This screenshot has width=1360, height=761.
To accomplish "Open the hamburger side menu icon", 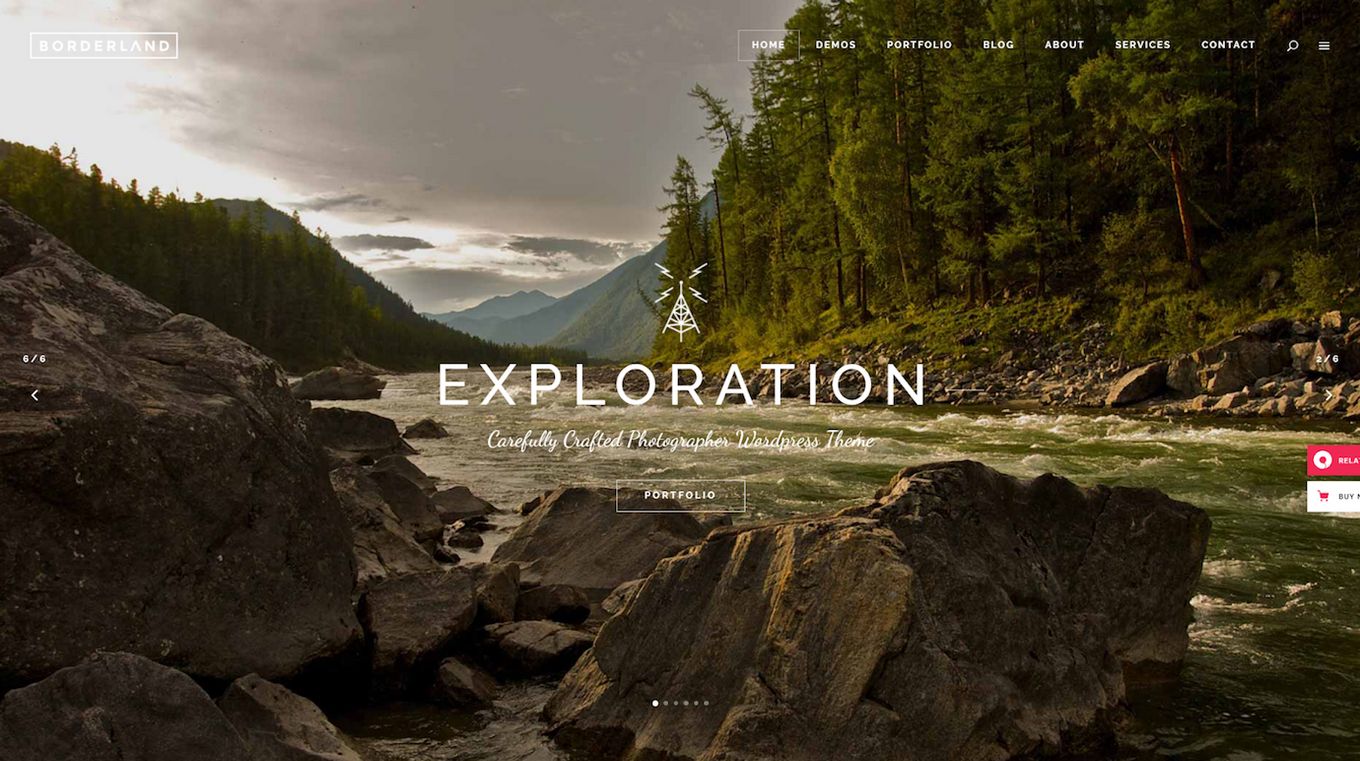I will (1324, 46).
